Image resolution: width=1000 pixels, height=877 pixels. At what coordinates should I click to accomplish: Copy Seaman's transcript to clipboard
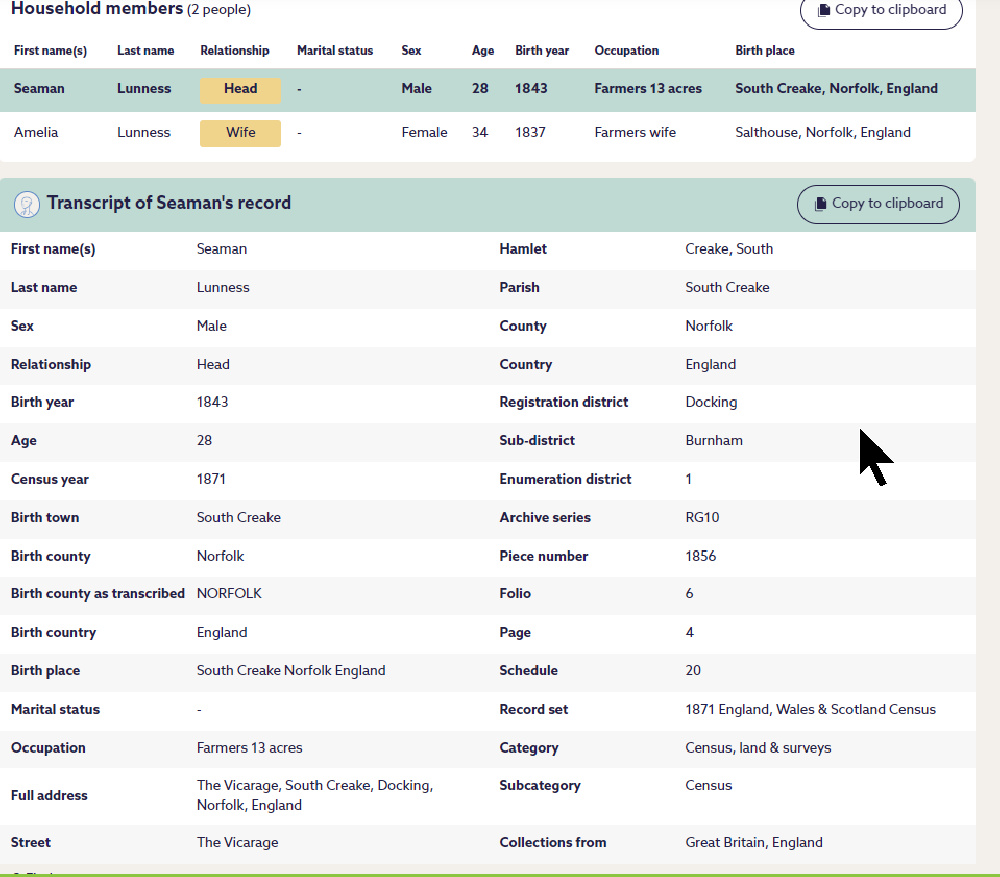pyautogui.click(x=877, y=204)
